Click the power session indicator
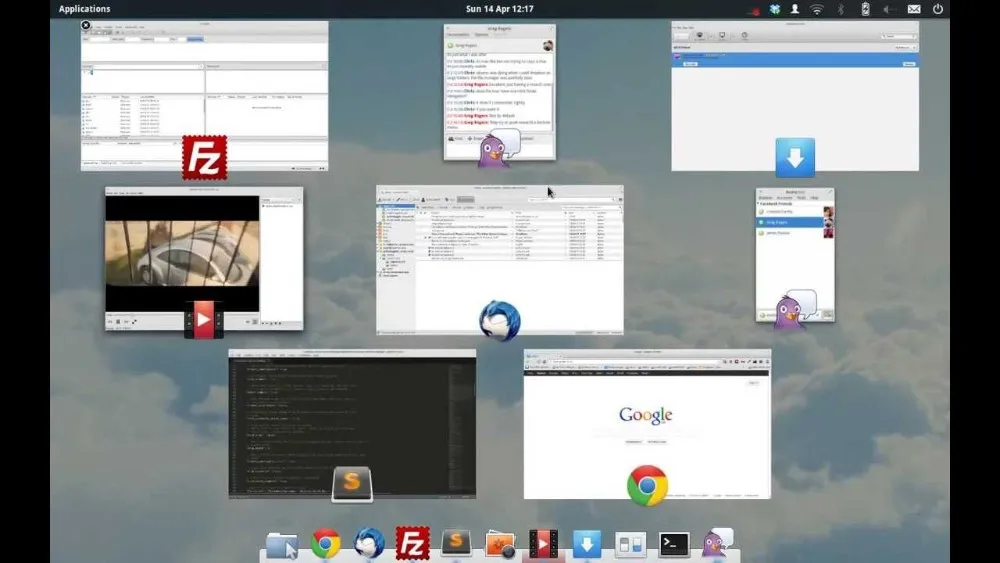 click(938, 9)
